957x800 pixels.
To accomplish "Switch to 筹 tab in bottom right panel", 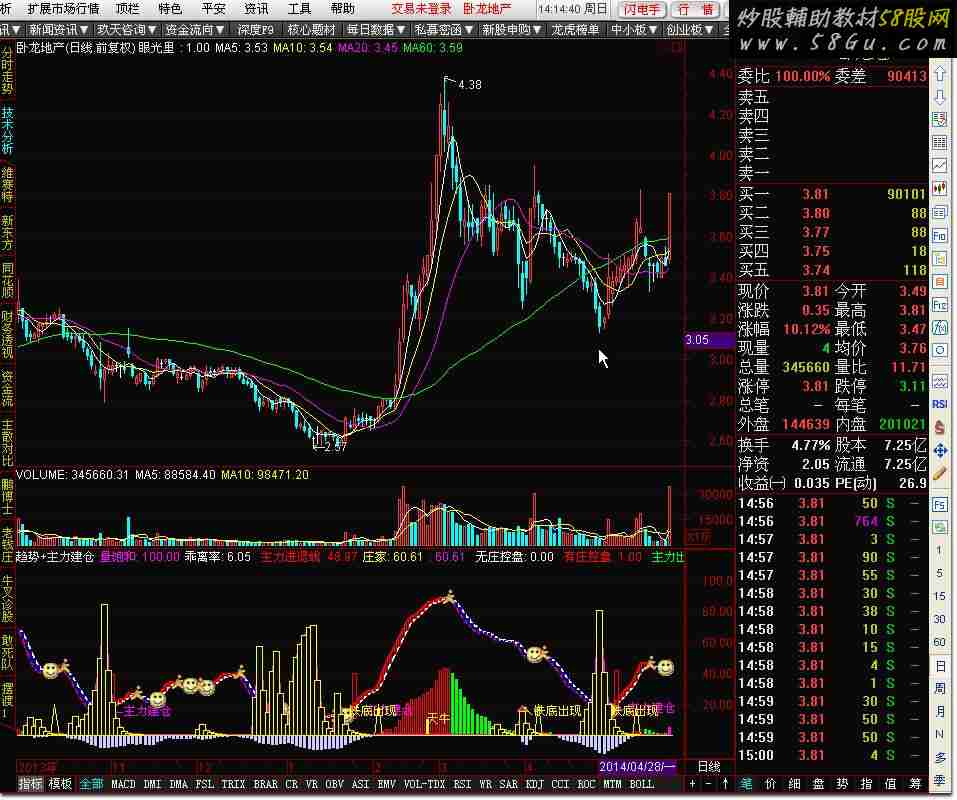I will [914, 784].
